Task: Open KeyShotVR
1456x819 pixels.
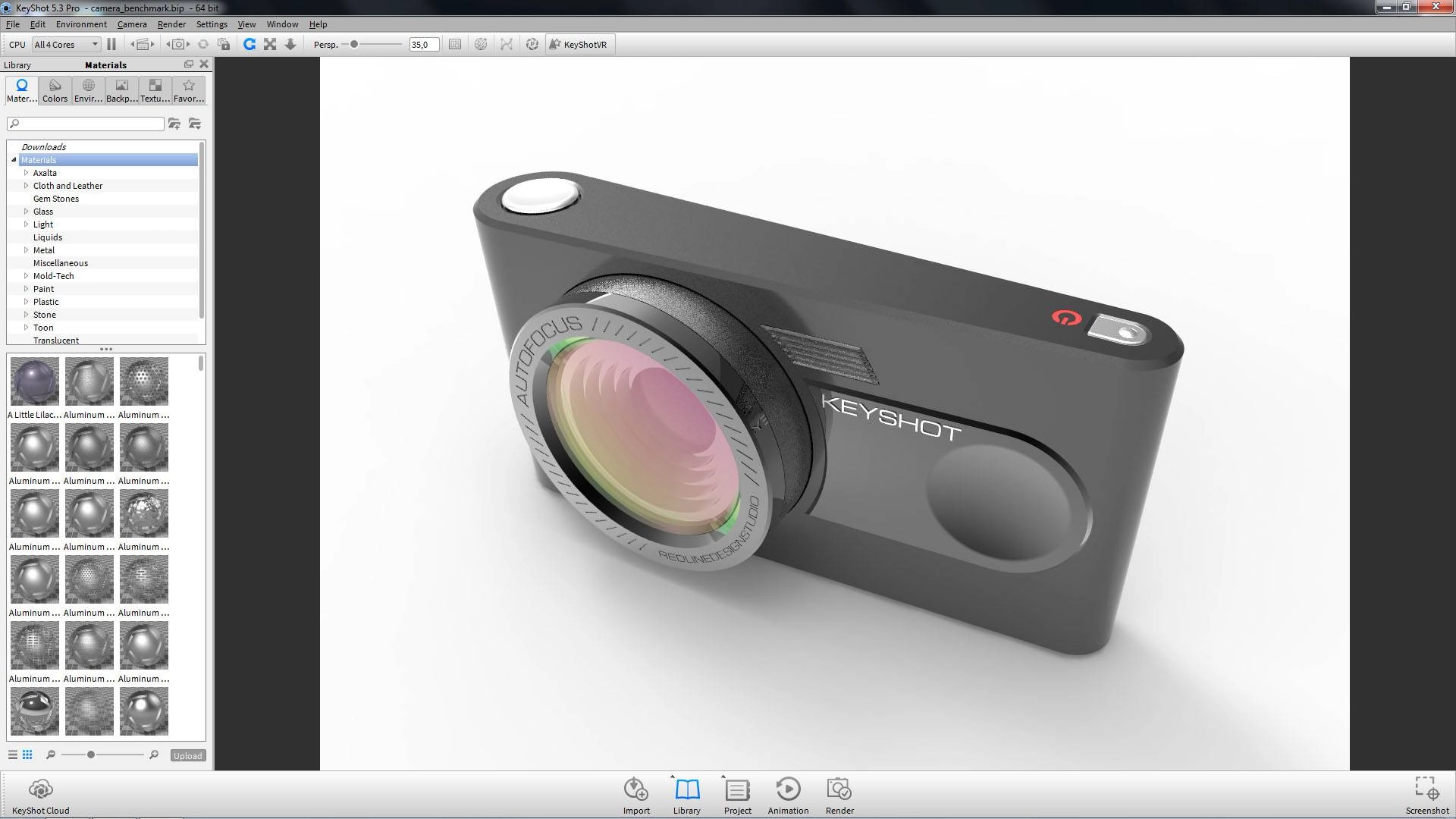Action: [579, 45]
